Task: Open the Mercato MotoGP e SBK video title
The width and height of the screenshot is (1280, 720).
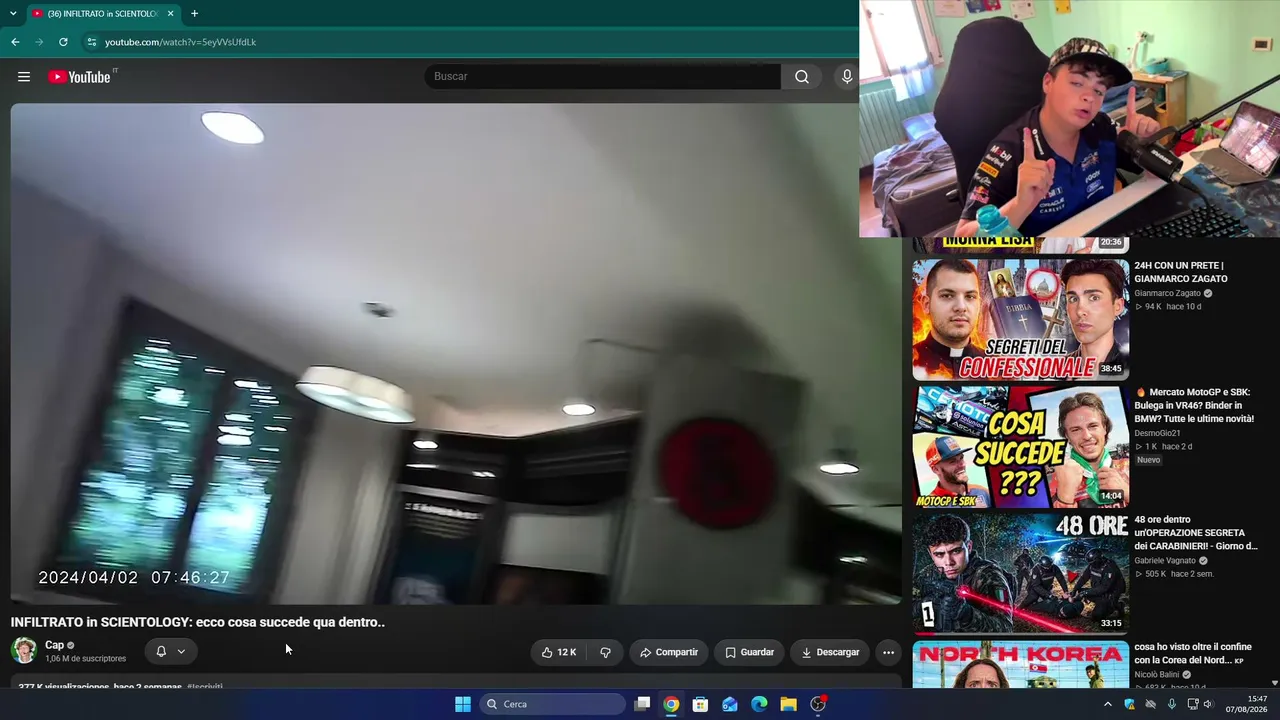Action: click(1195, 405)
